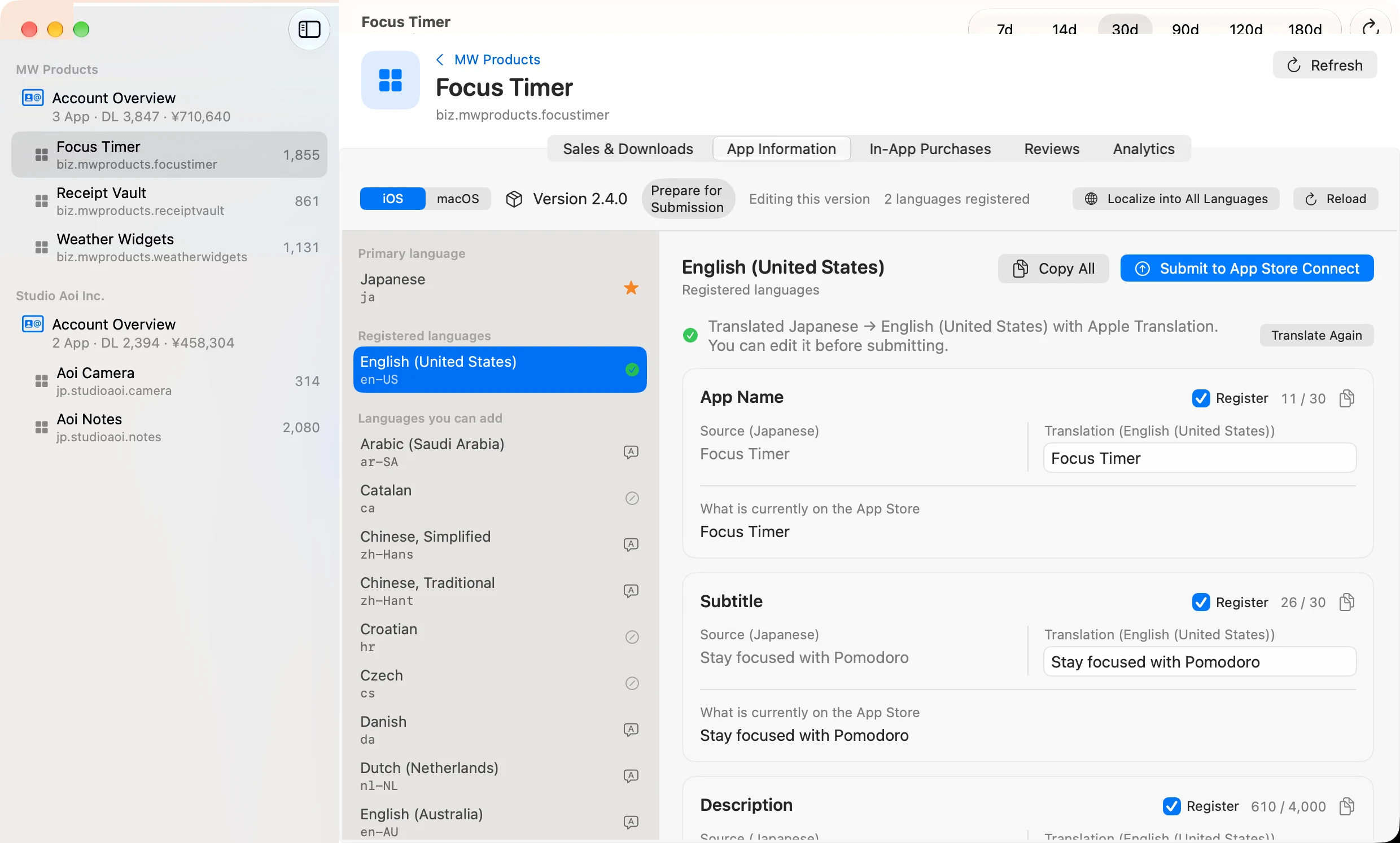
Task: Click the Weather Widgets grid icon
Action: 41,247
